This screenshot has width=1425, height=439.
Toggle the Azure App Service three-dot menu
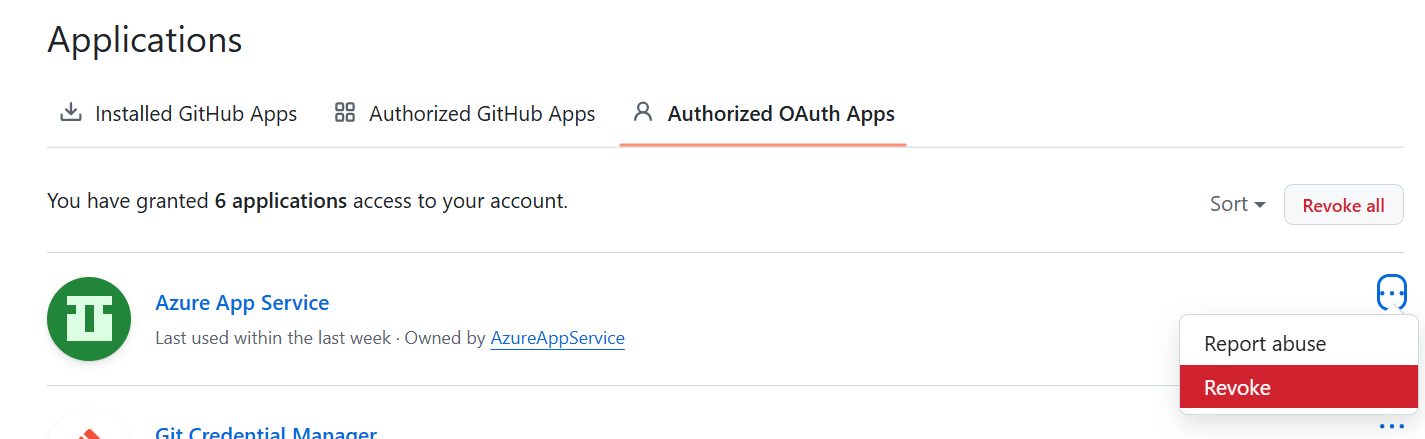click(1392, 293)
